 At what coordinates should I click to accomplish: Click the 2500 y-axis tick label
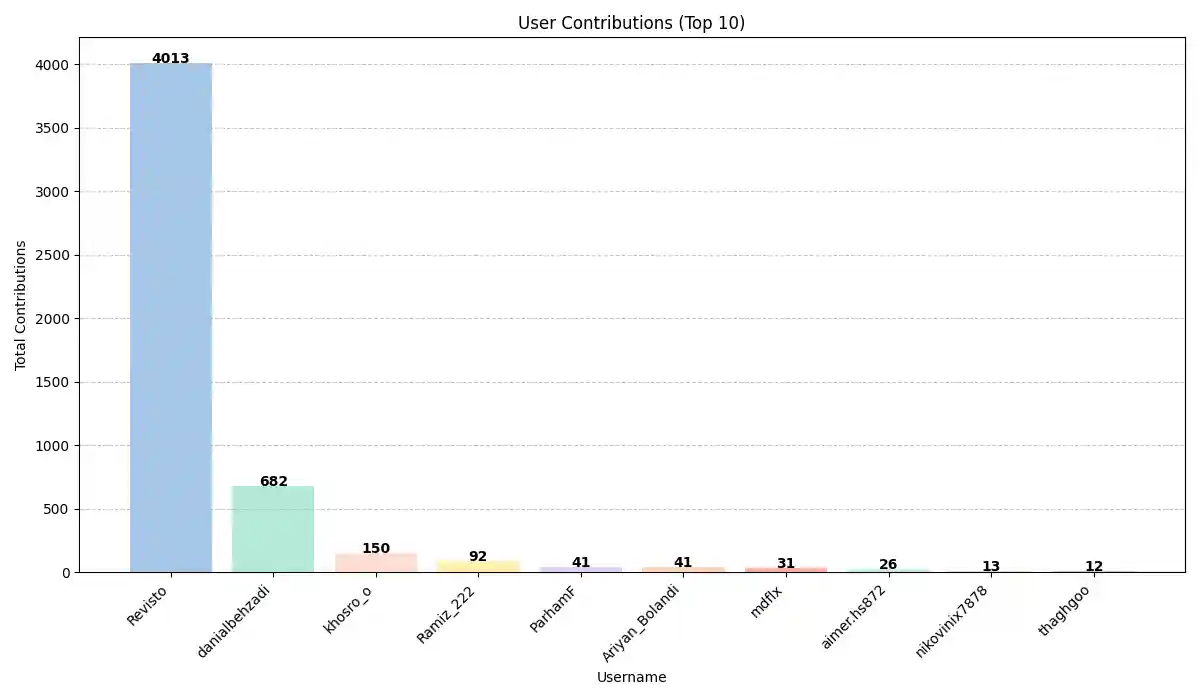(54, 255)
